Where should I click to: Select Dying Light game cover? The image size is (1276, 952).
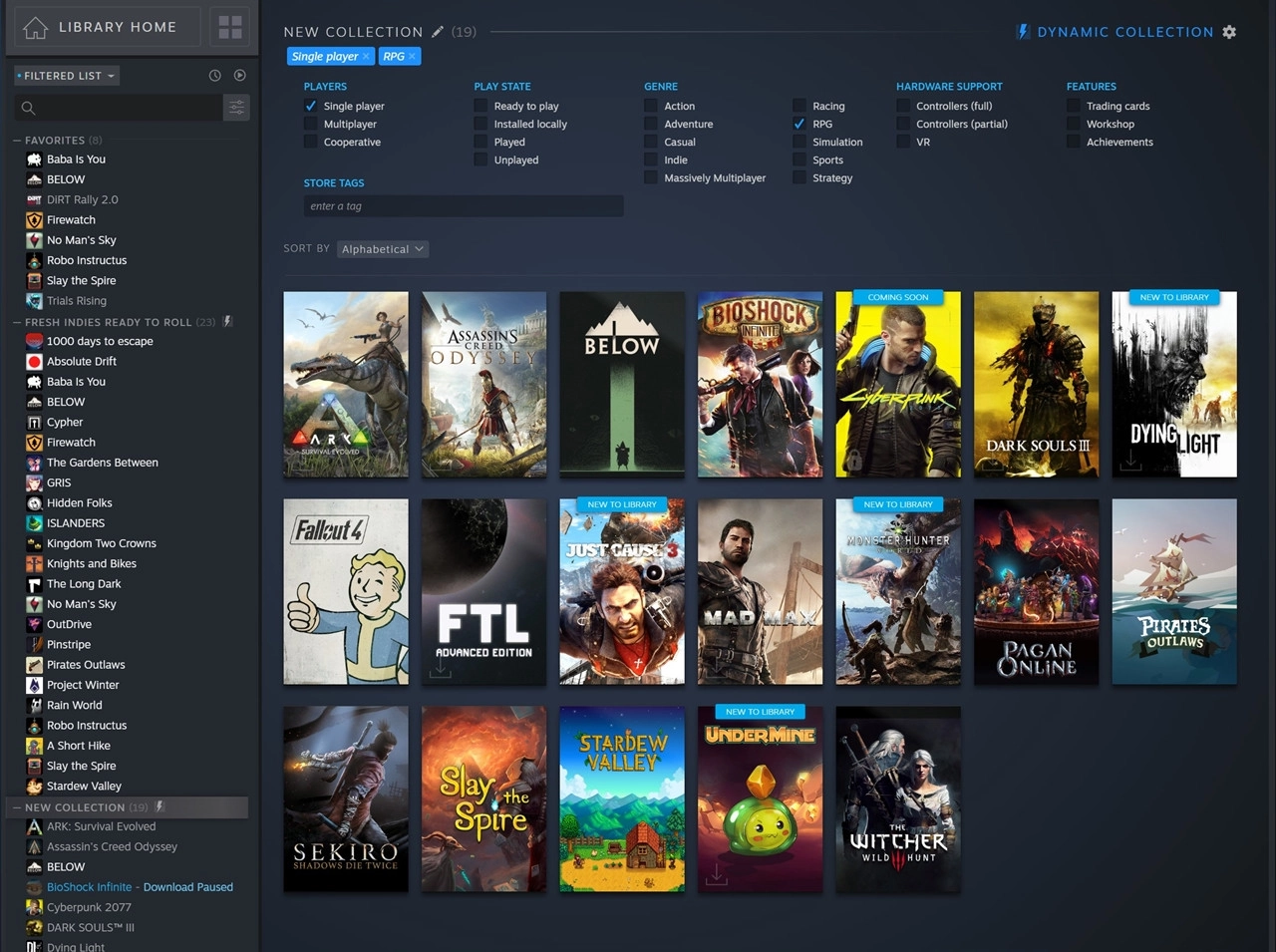pyautogui.click(x=1174, y=385)
